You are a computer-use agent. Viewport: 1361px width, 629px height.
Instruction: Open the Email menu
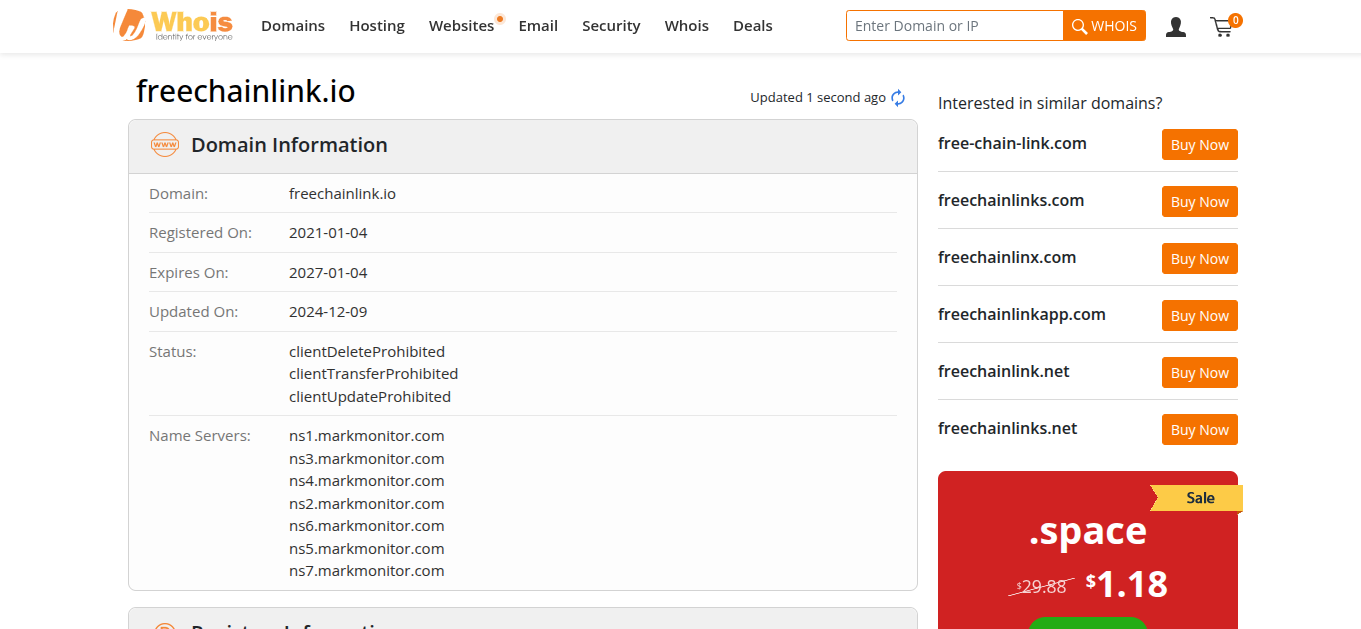pyautogui.click(x=538, y=26)
